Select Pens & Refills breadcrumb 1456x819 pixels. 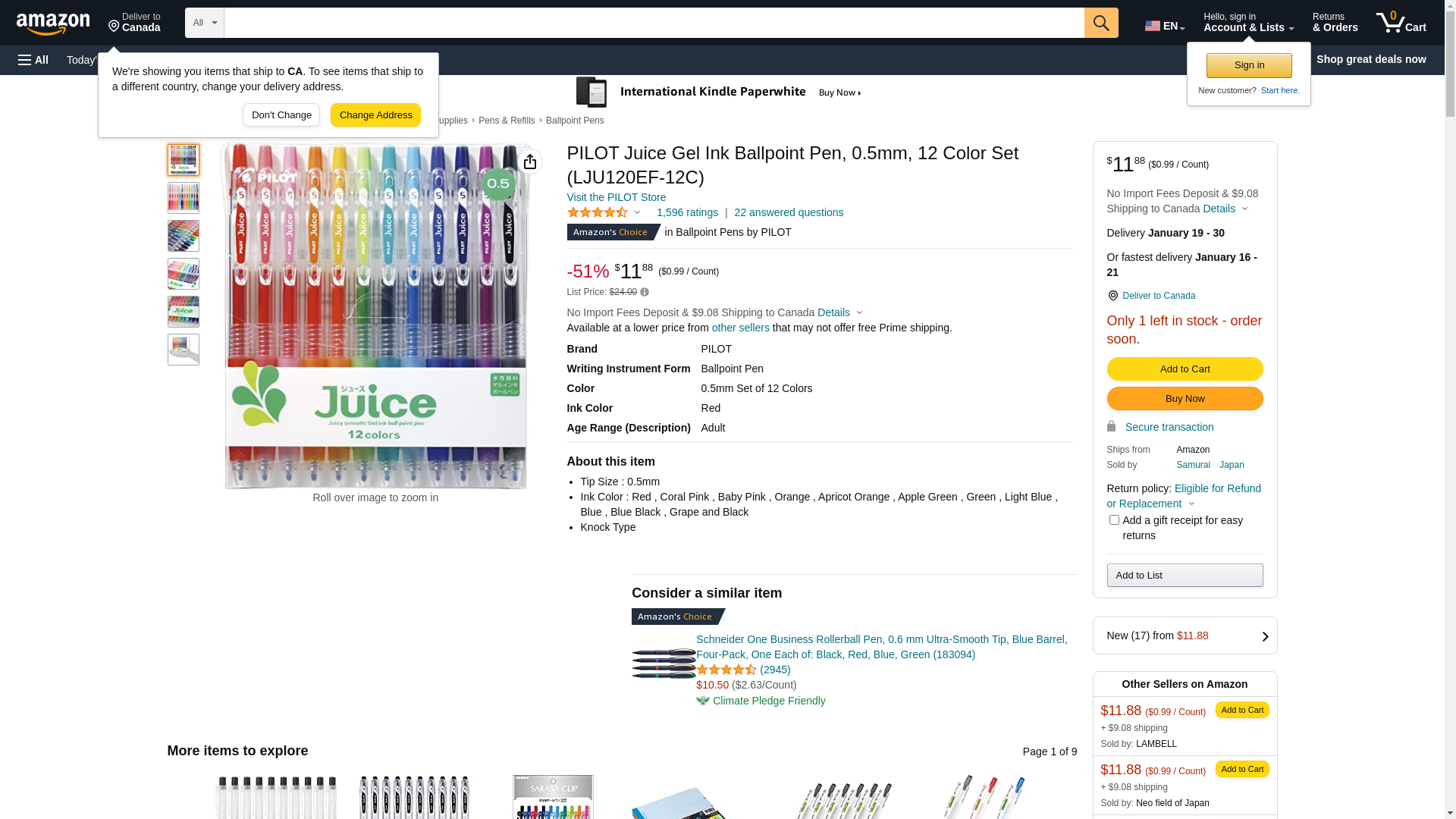point(507,121)
